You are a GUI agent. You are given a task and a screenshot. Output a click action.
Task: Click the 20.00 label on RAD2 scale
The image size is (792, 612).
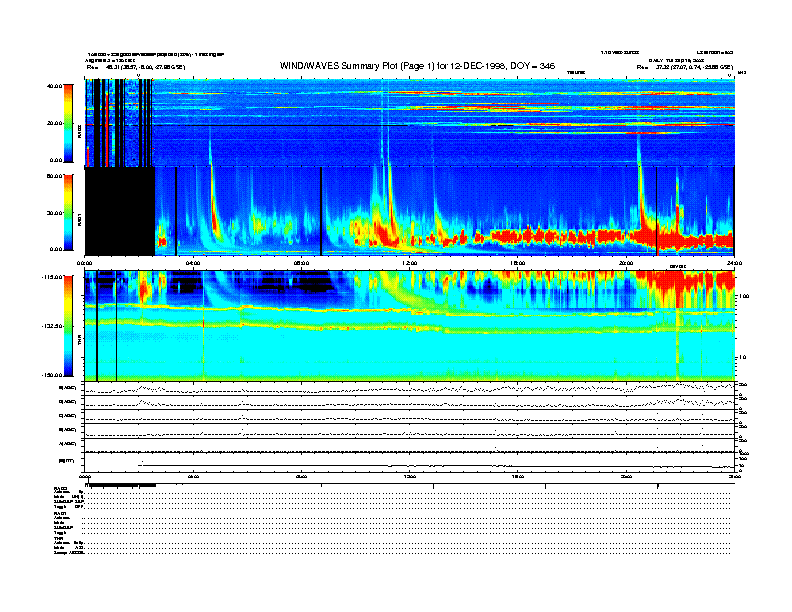point(55,123)
